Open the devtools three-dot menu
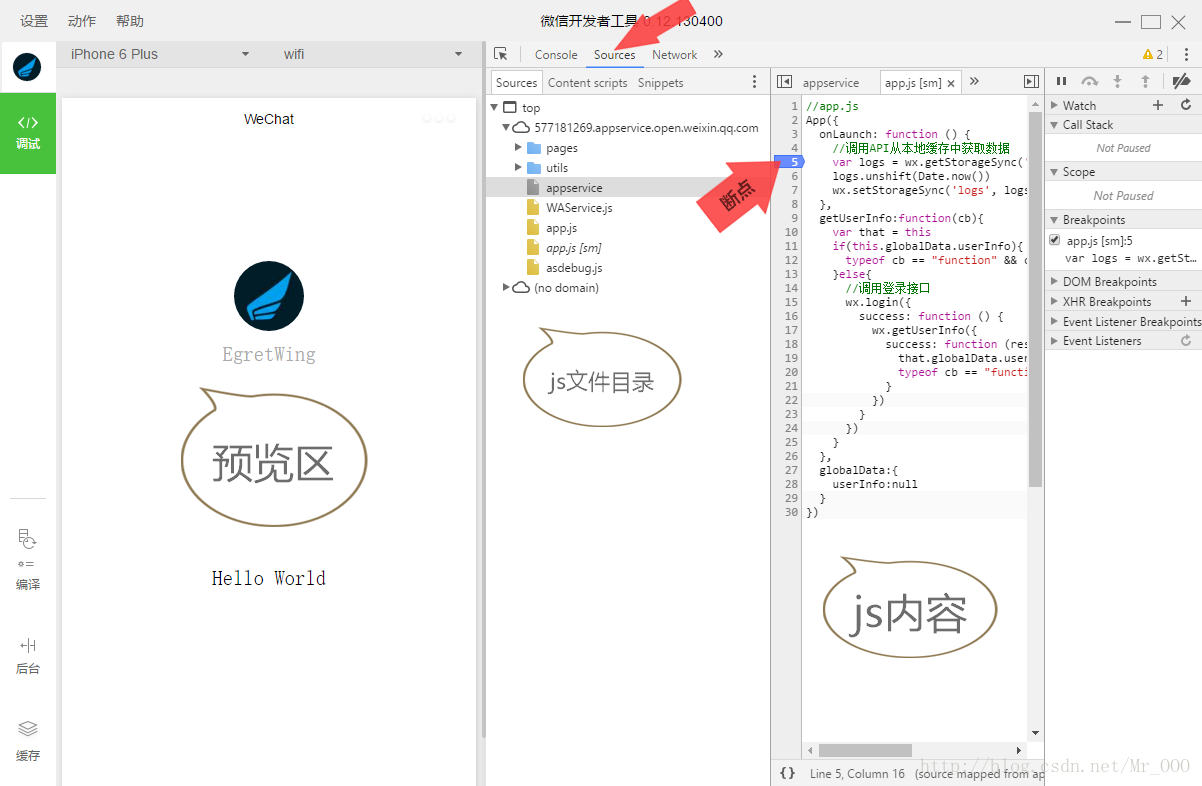1202x786 pixels. click(1186, 54)
